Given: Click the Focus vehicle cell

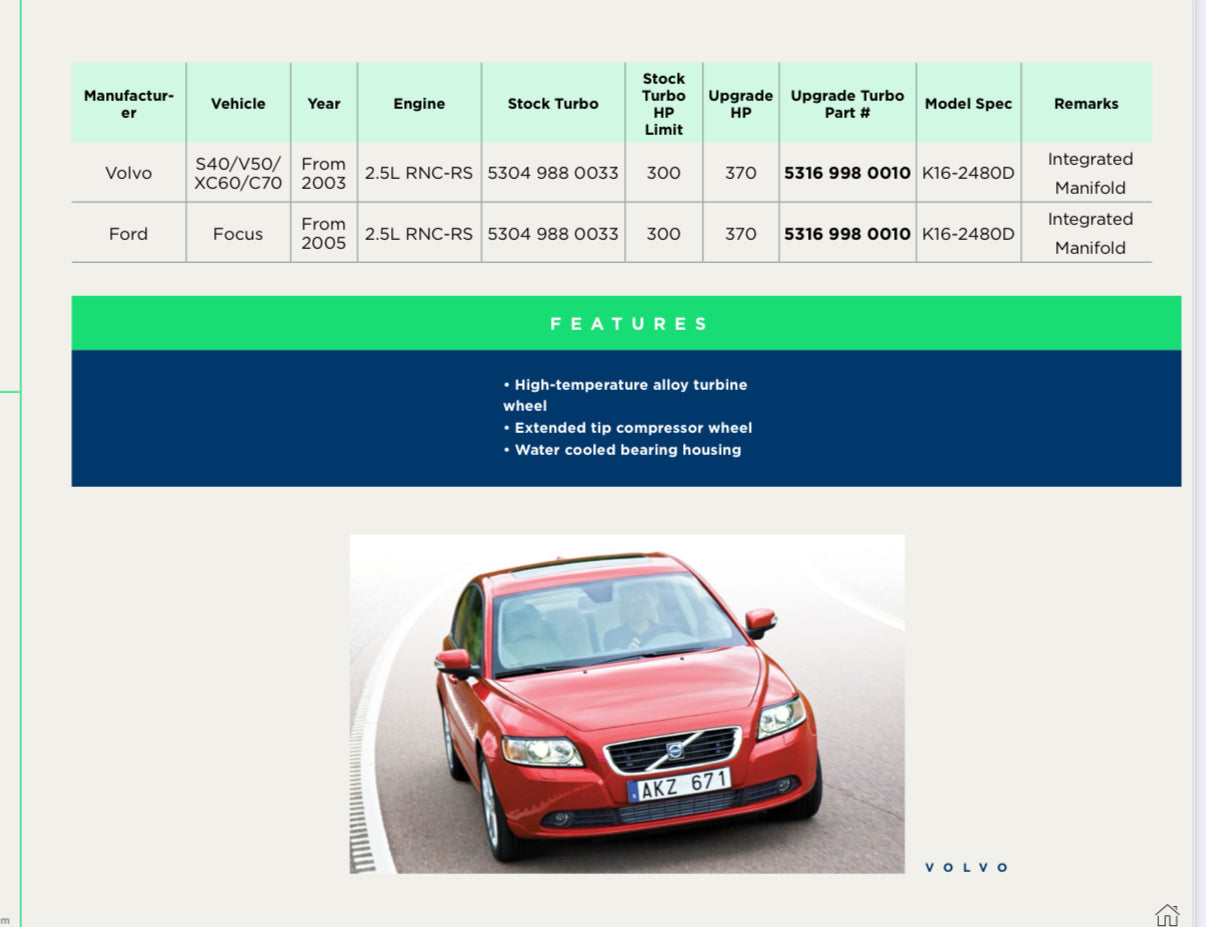Looking at the screenshot, I should point(238,233).
